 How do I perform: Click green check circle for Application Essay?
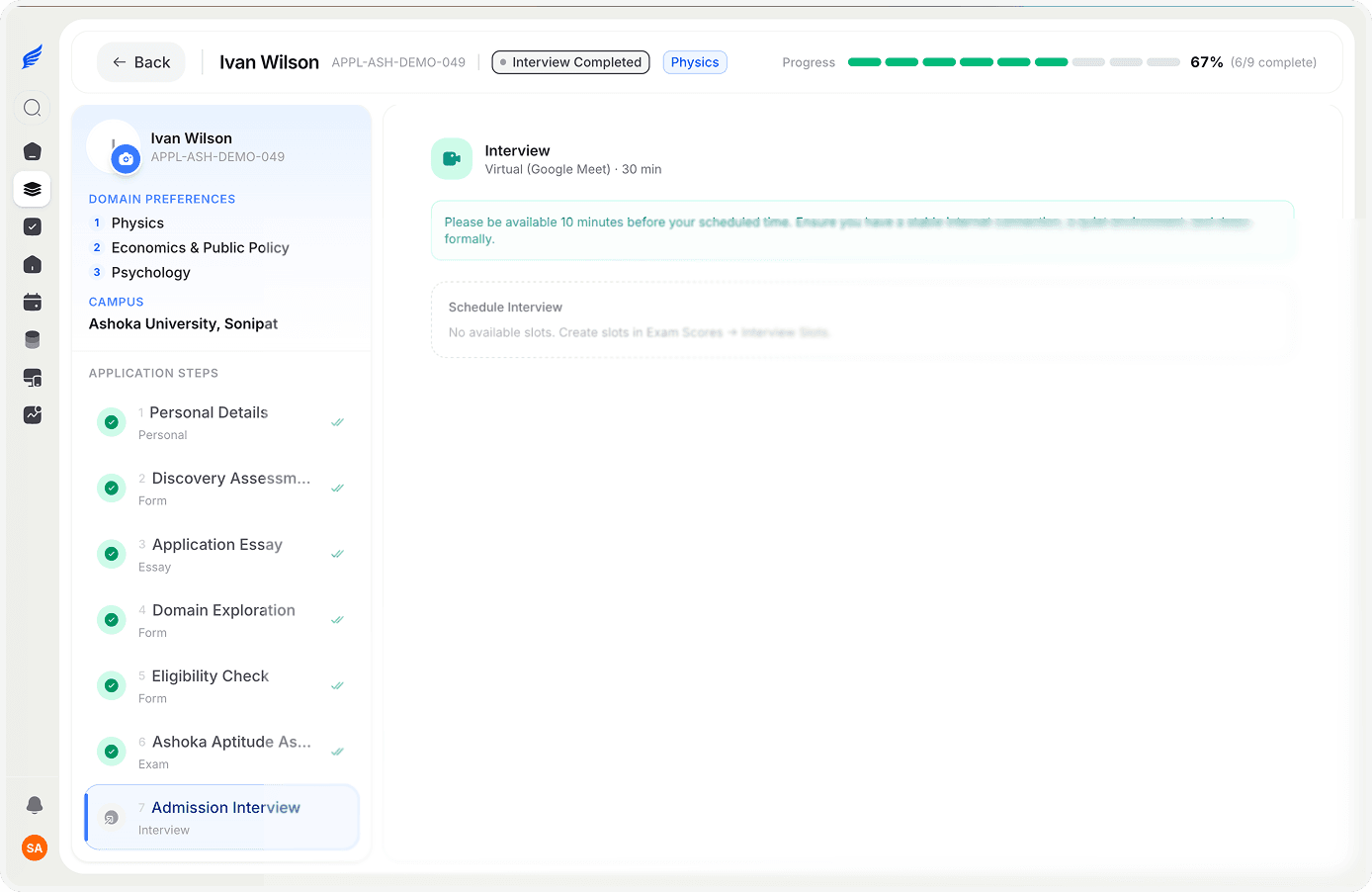tap(112, 554)
